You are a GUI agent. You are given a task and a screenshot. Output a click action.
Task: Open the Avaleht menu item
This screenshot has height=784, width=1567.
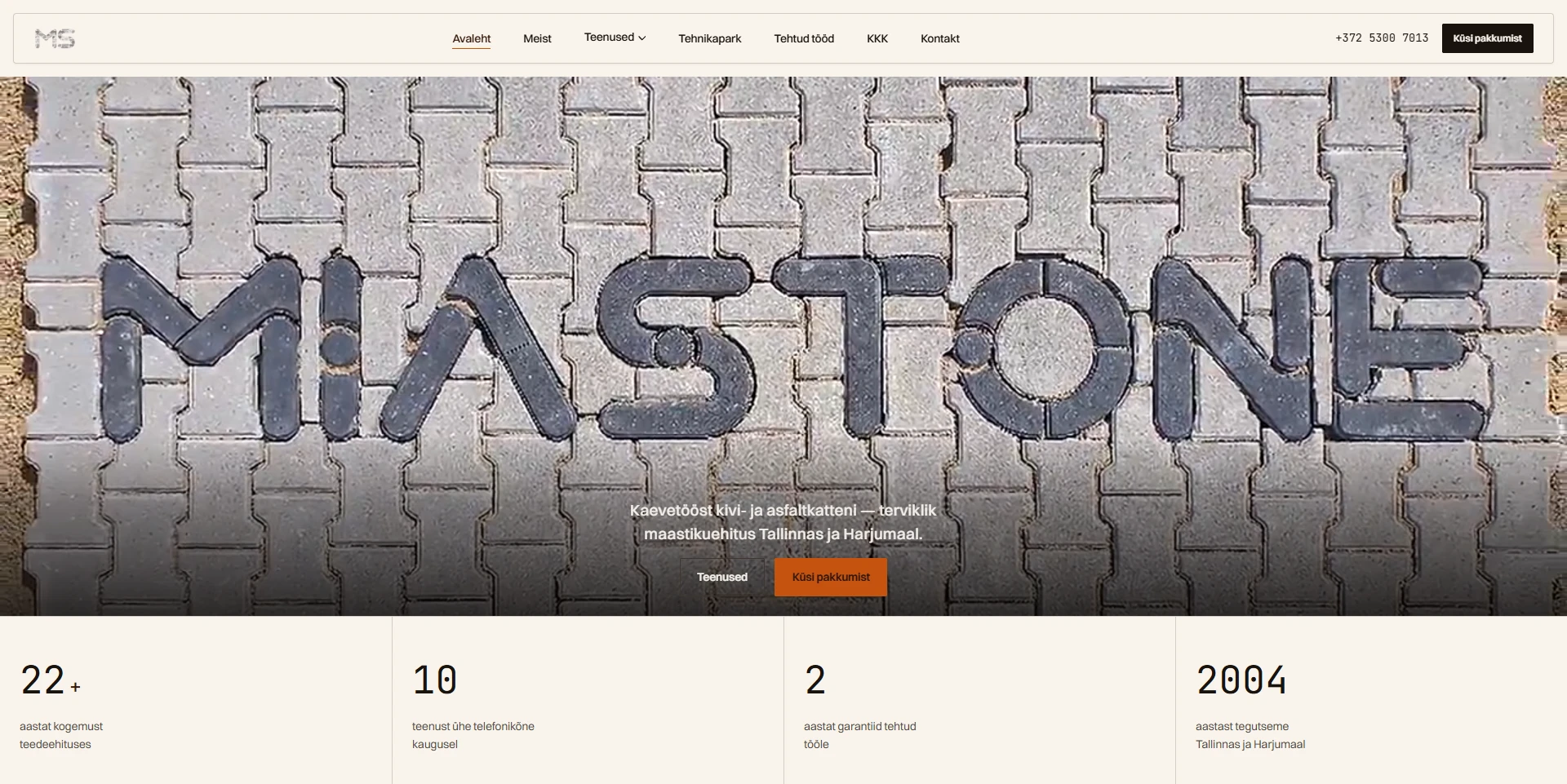click(472, 38)
